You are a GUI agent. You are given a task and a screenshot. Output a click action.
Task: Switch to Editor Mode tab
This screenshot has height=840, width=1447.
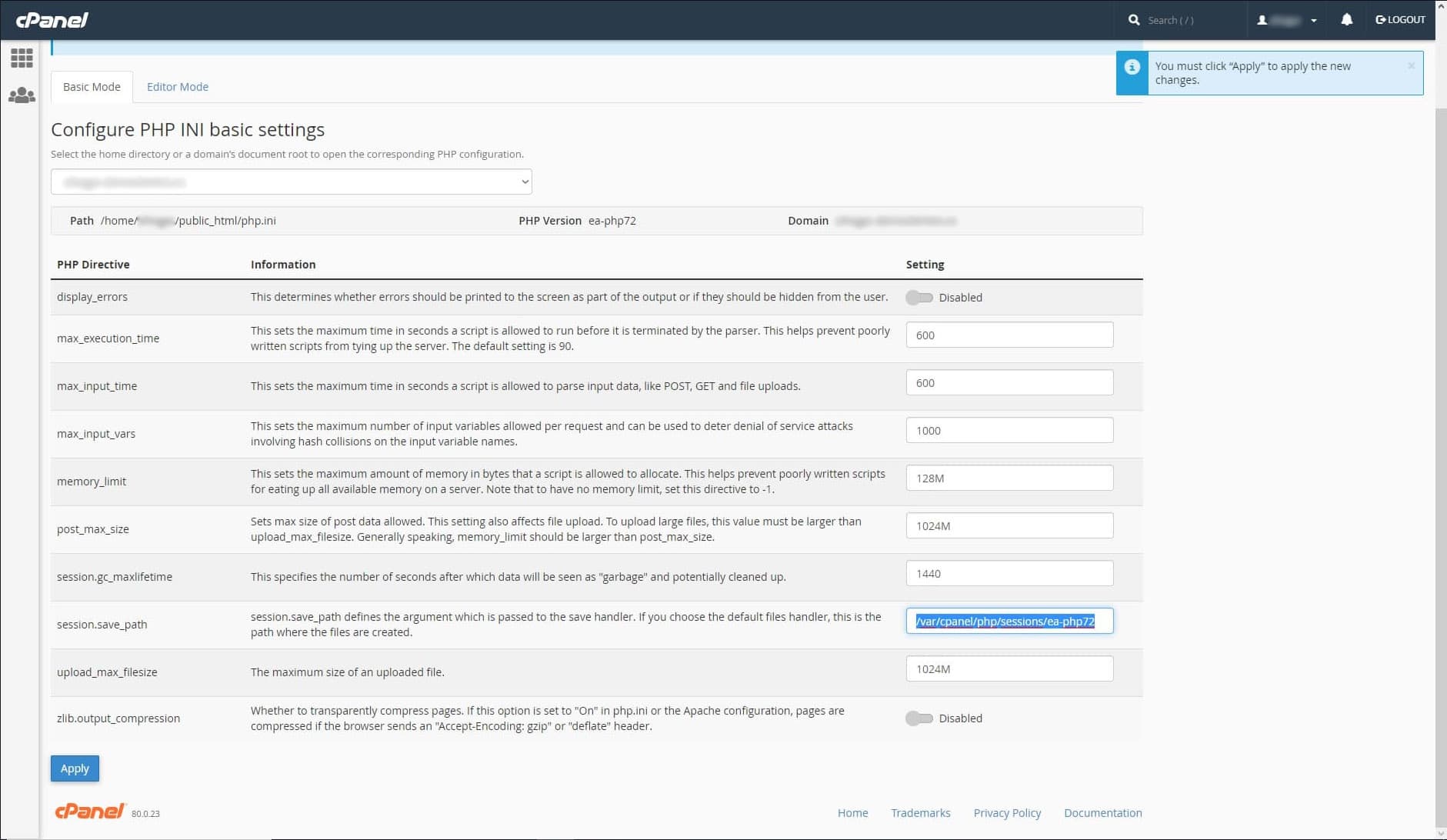178,87
